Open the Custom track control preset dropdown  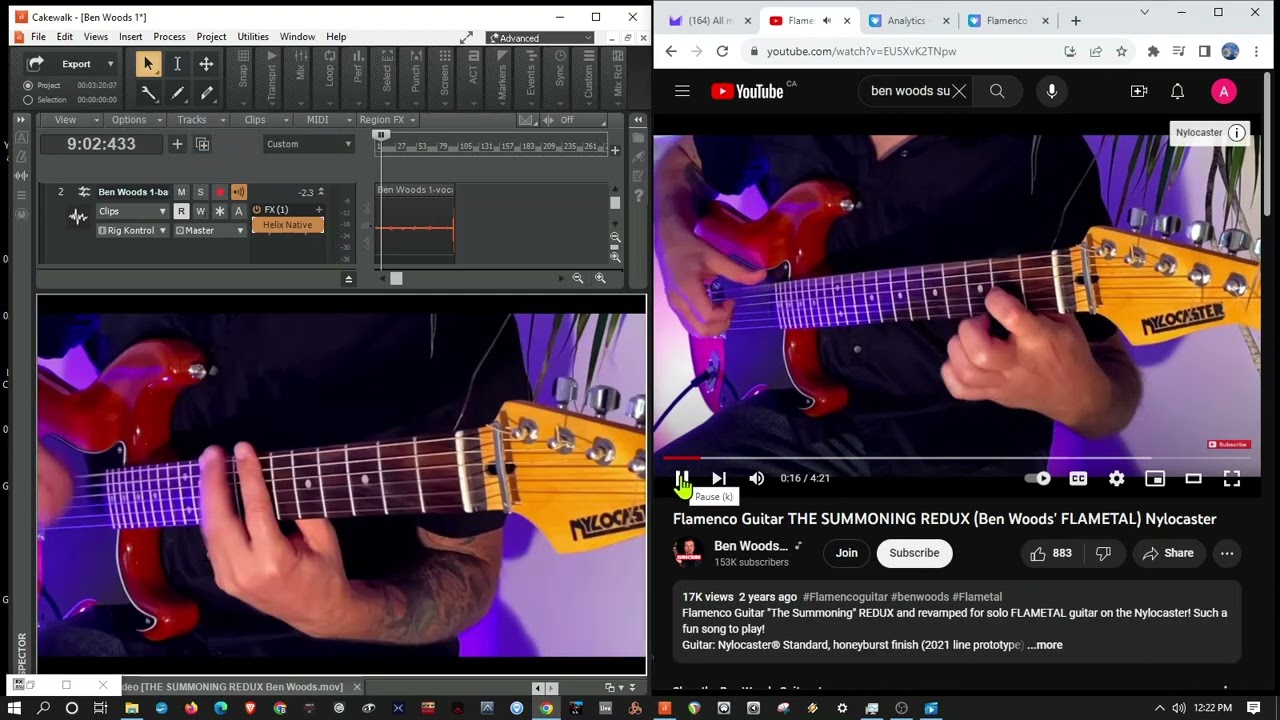pos(308,144)
